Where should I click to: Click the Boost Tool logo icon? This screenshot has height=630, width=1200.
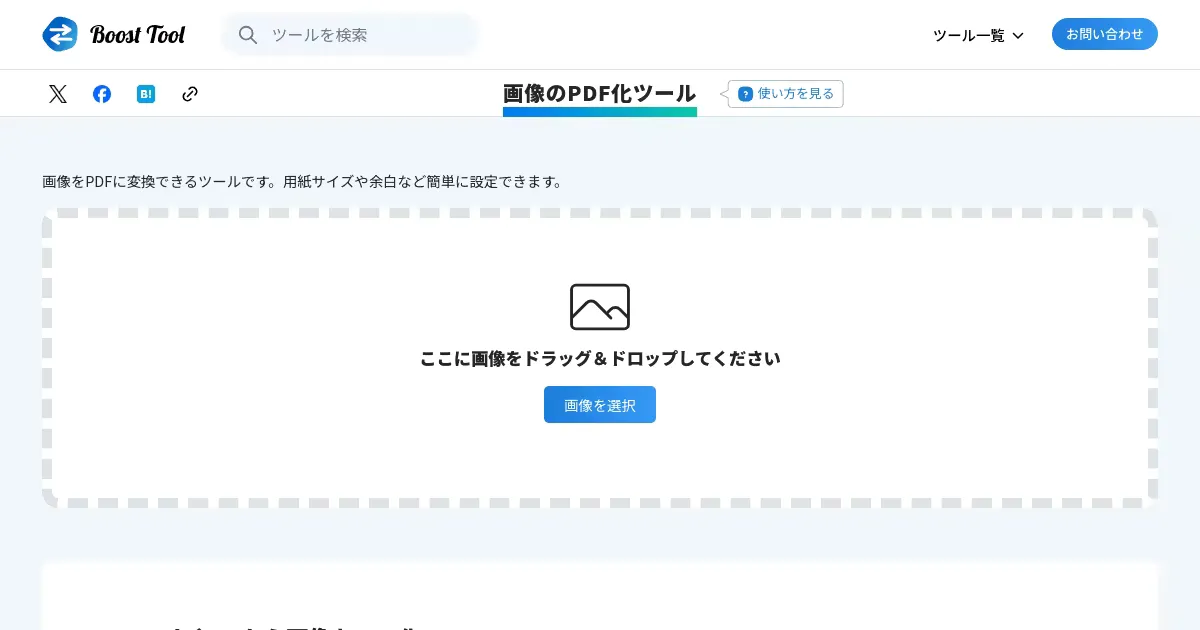click(60, 34)
